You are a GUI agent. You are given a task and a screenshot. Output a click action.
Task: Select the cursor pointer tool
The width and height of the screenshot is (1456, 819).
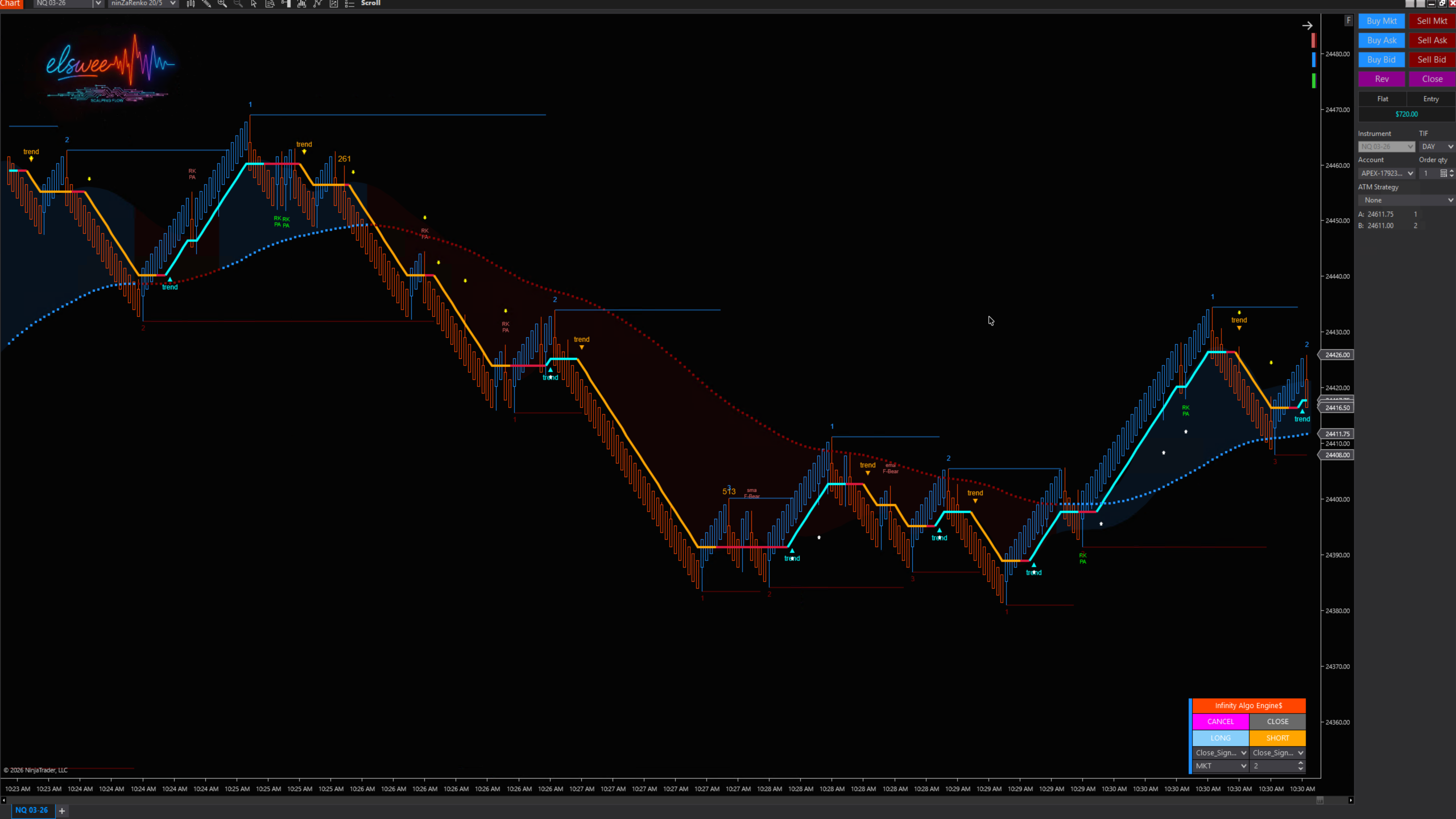(x=254, y=3)
